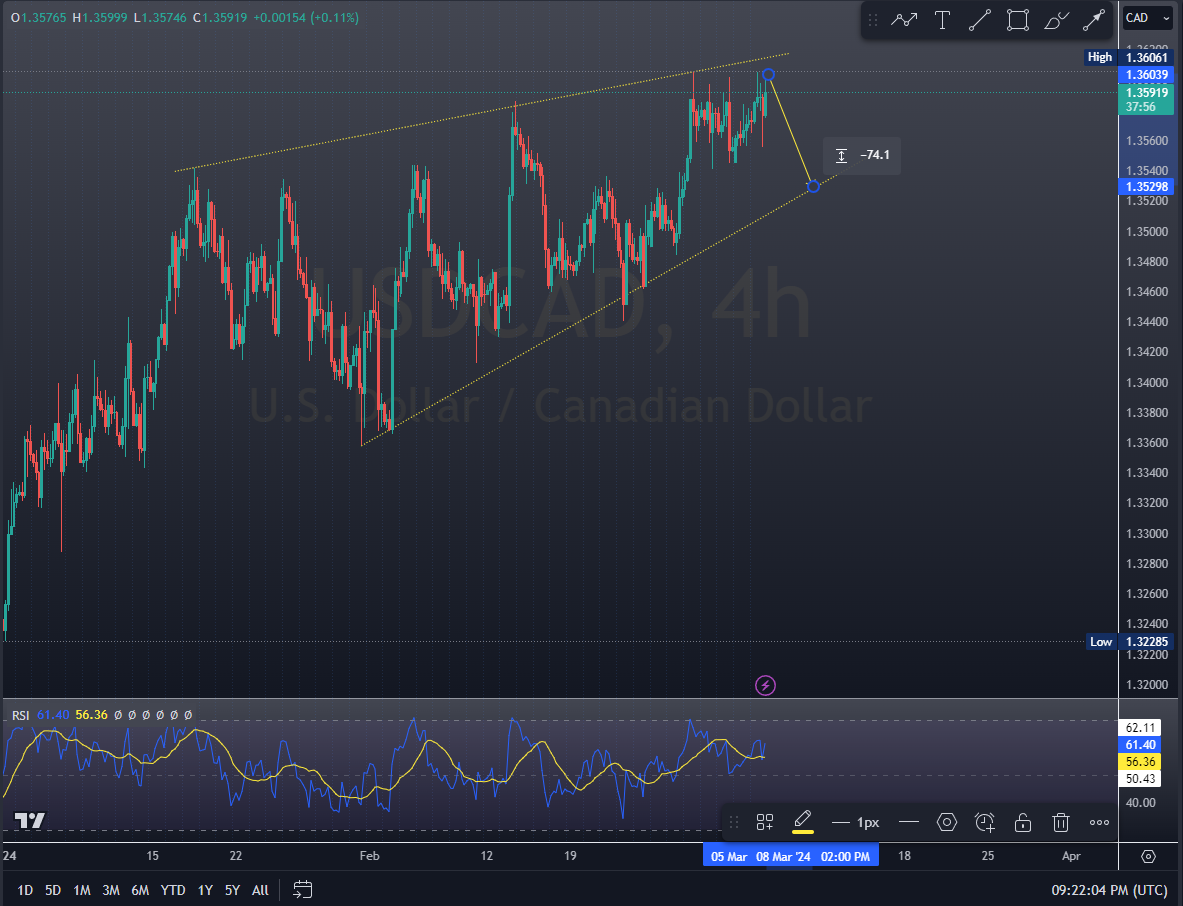Select the Trend line drawing tool
The image size is (1183, 906).
pos(980,20)
